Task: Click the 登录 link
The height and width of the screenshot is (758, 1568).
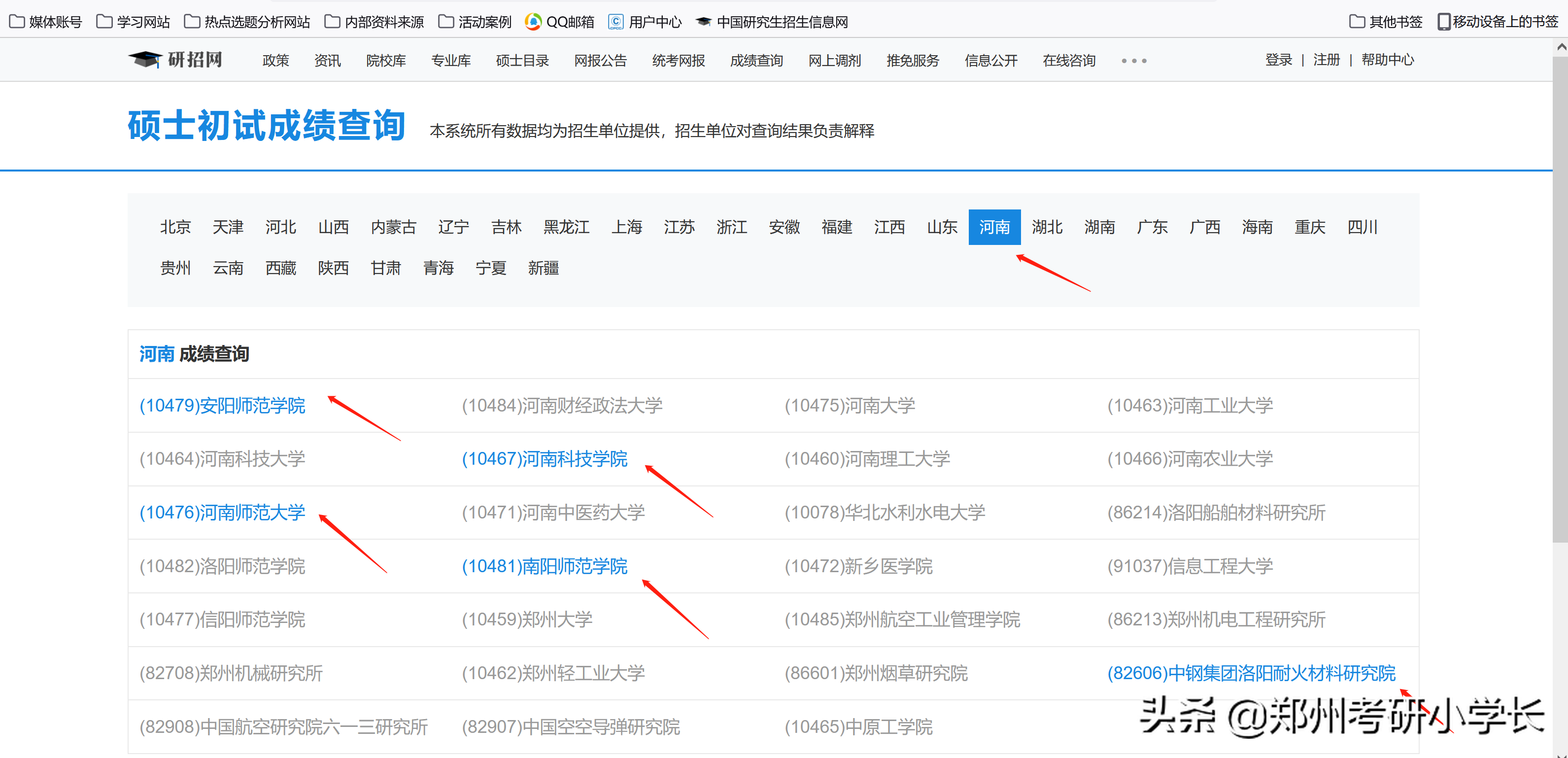Action: (1278, 60)
